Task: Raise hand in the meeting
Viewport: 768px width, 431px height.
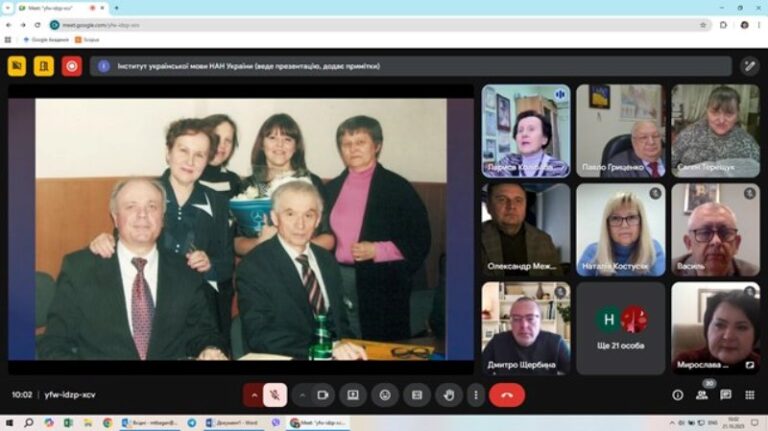Action: point(449,395)
